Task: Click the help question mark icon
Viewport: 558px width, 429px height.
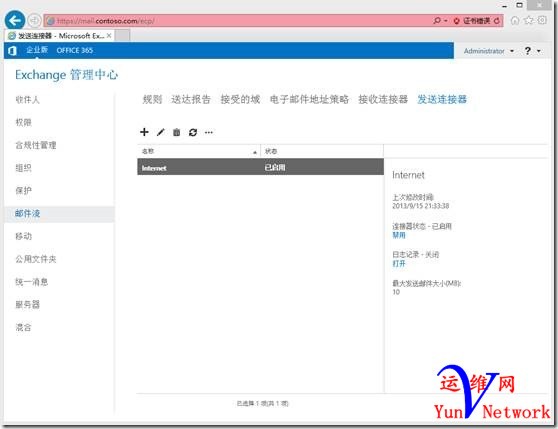Action: click(528, 51)
